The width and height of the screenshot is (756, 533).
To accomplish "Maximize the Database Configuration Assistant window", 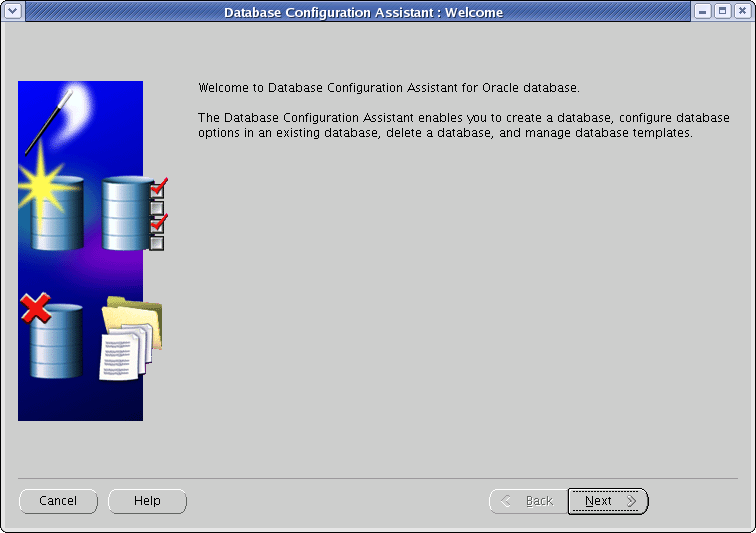I will 722,11.
